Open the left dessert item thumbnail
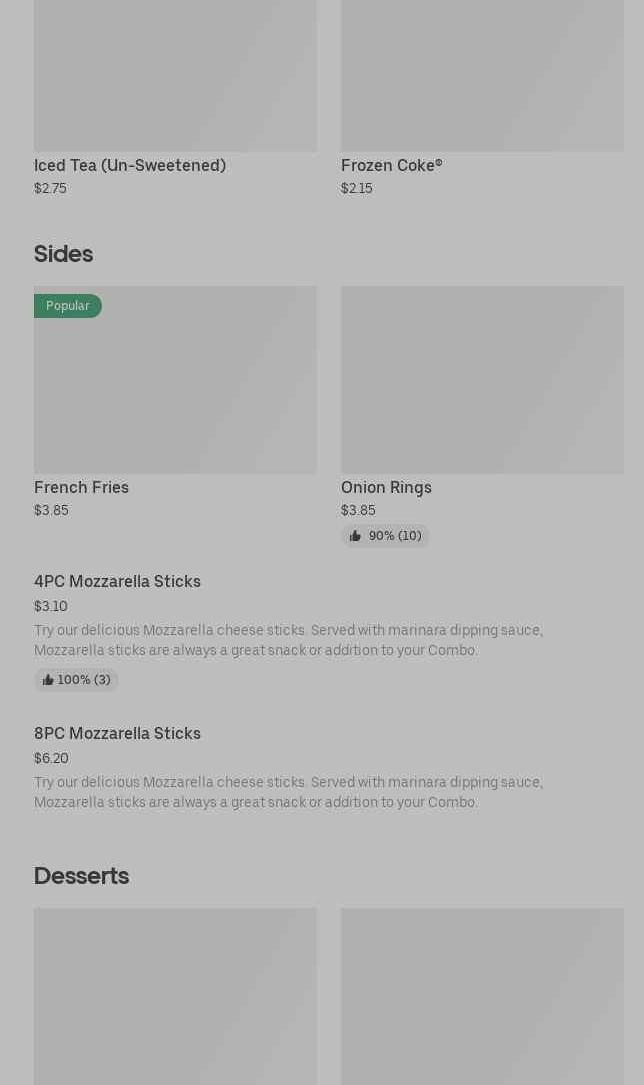Image resolution: width=644 pixels, height=1085 pixels. tap(175, 995)
